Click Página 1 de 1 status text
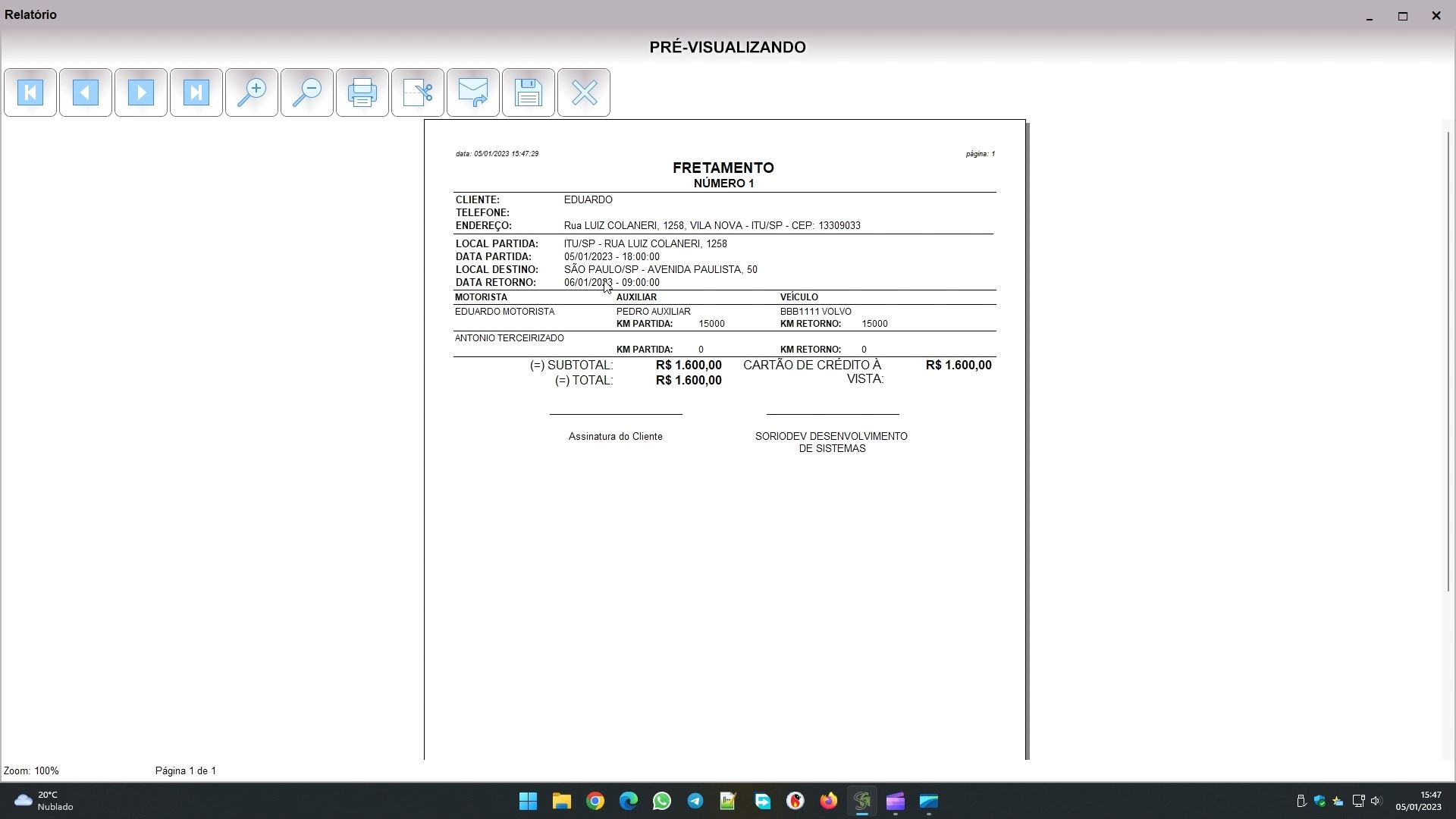Screen dimensions: 1456x819 186,770
